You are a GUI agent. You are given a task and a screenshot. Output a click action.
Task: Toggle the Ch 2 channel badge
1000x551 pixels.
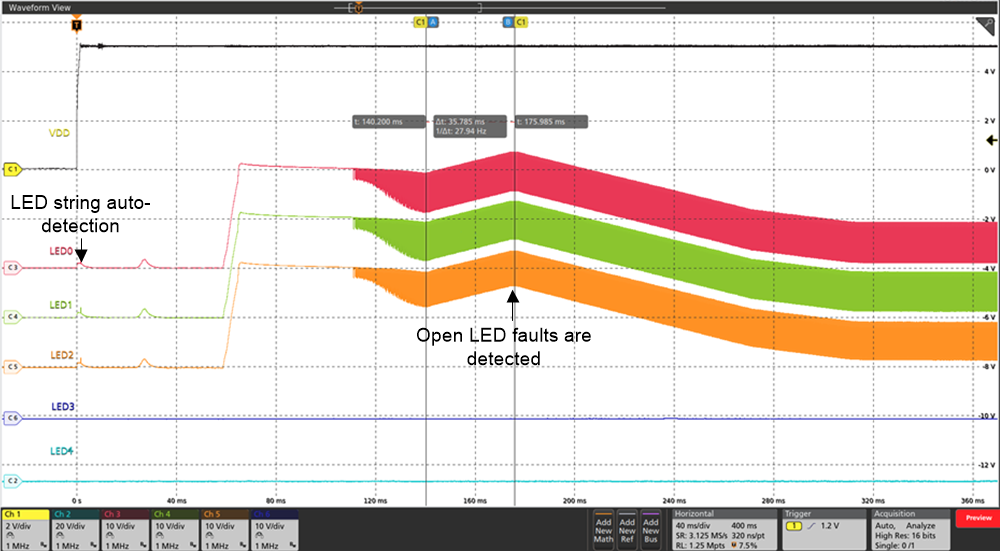[x=75, y=529]
